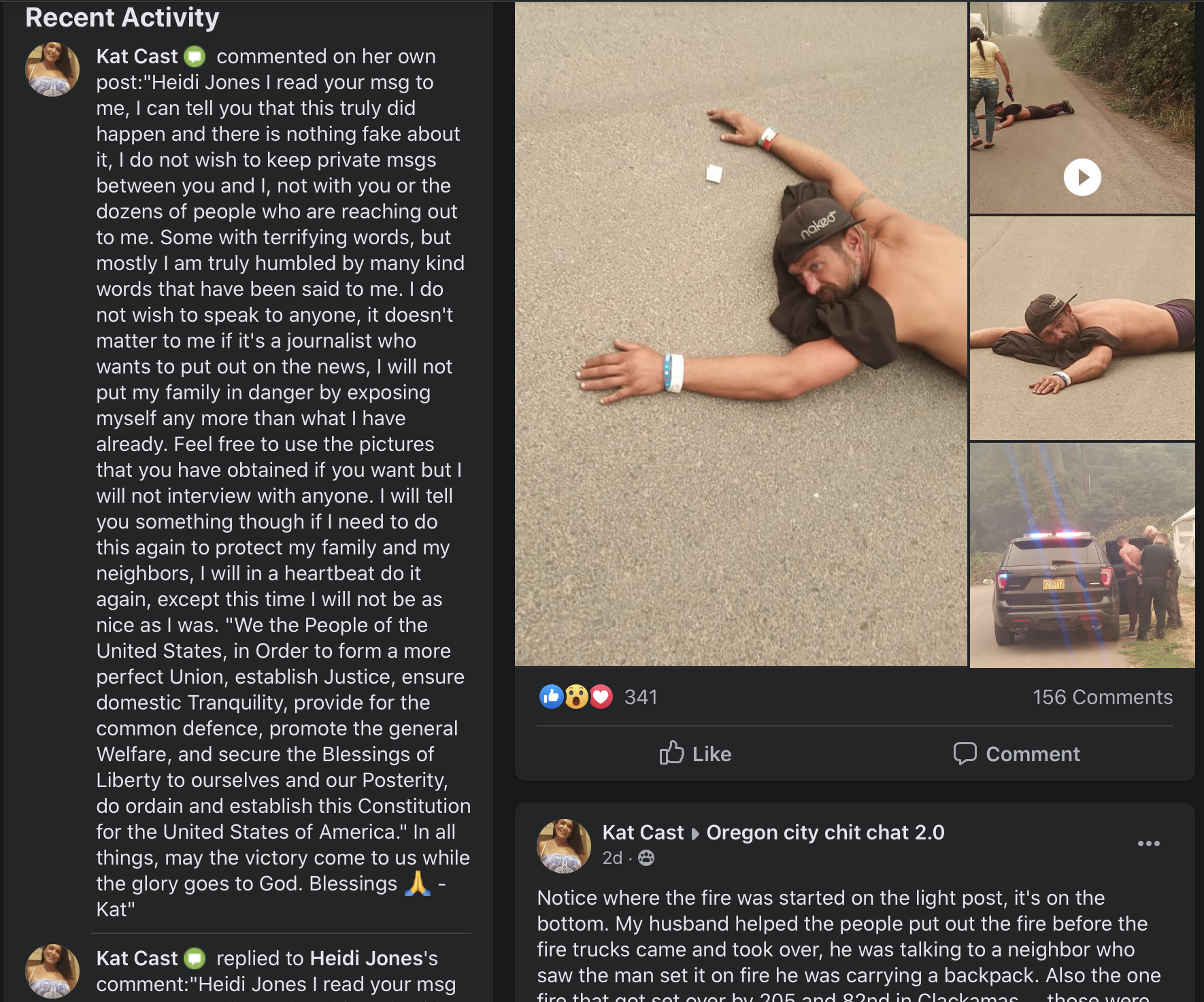Open Oregon city chit chat 2.0 group
This screenshot has width=1204, height=1002.
click(x=825, y=833)
